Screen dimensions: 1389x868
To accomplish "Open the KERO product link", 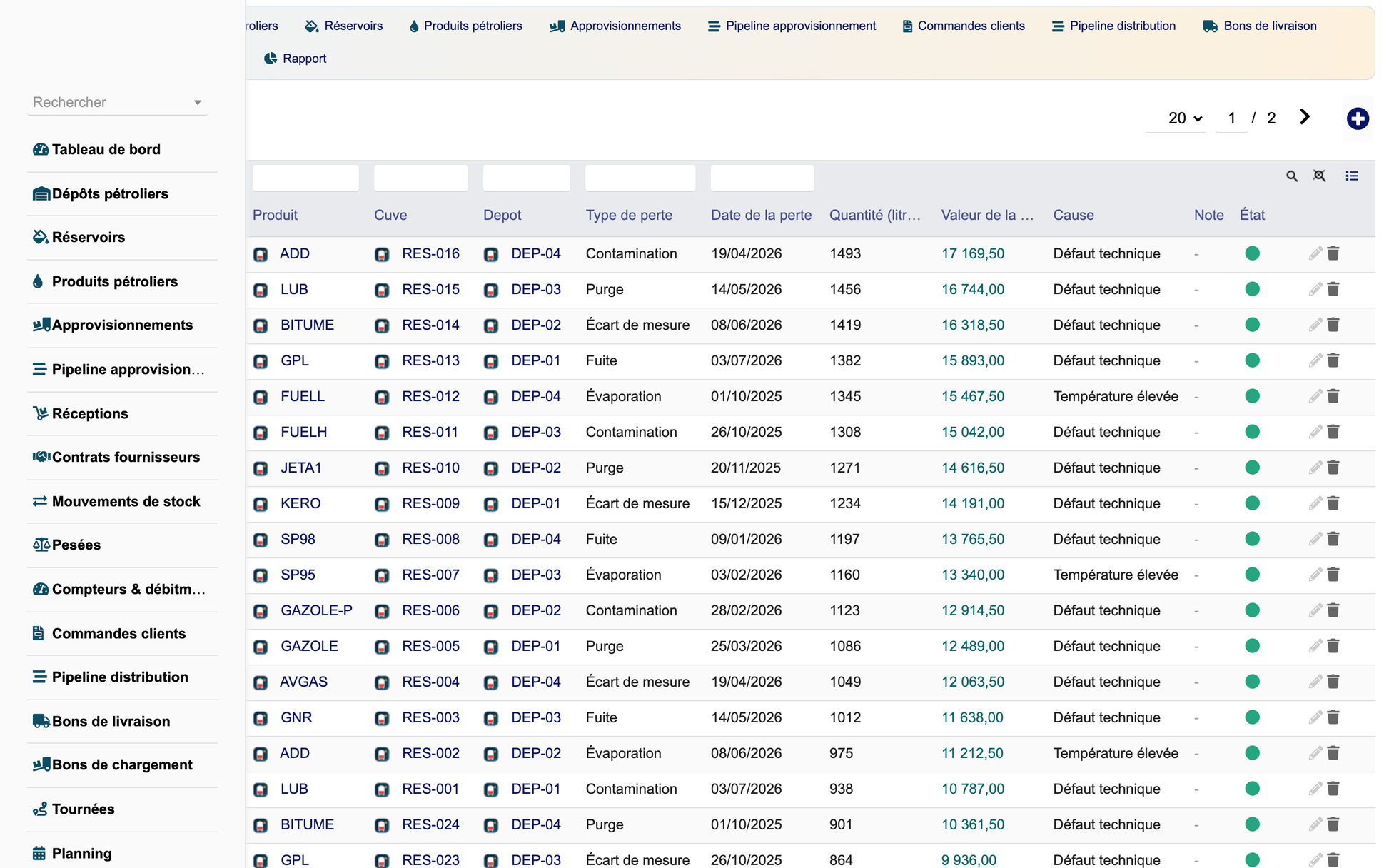I will [300, 503].
